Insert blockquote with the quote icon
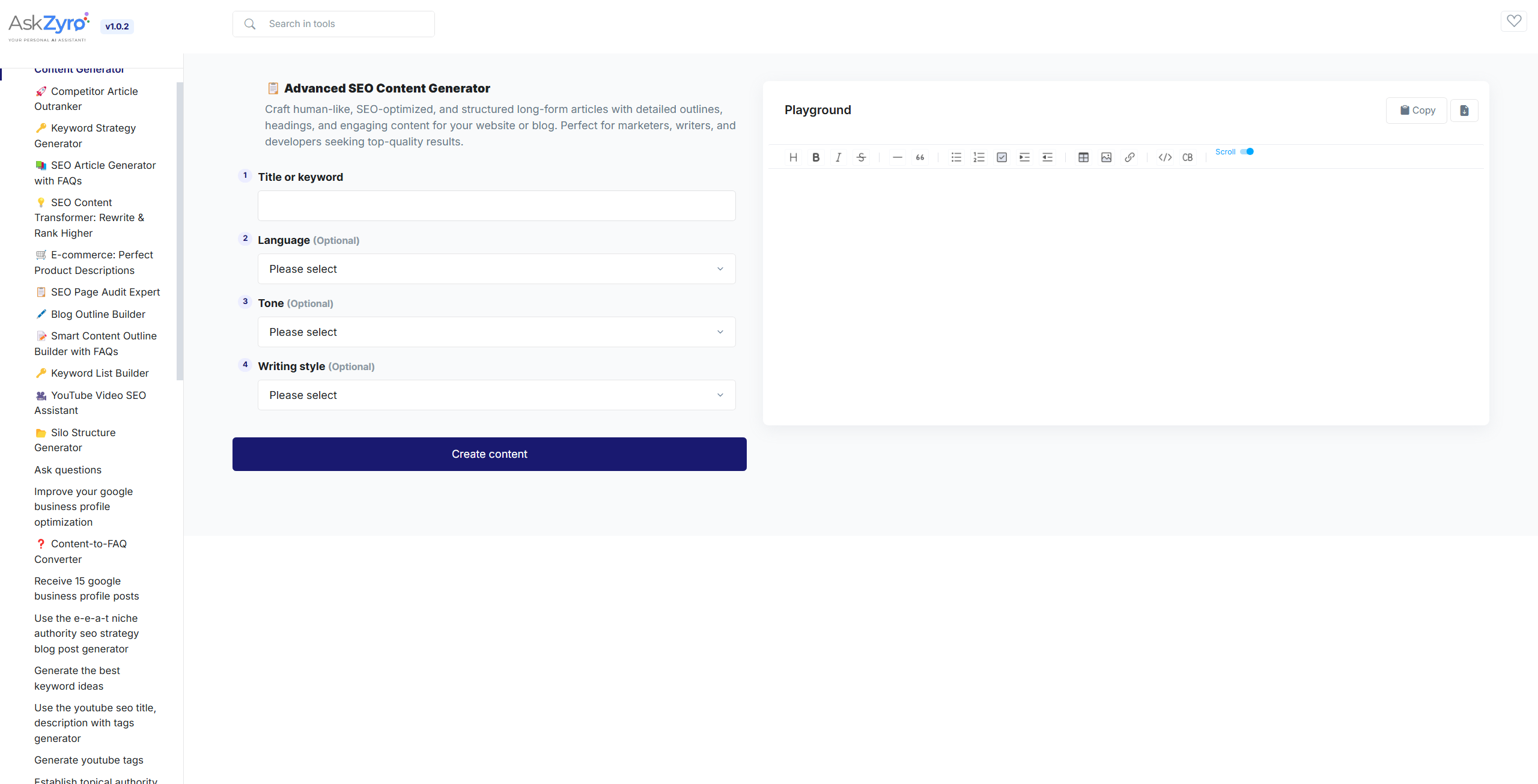Image resolution: width=1538 pixels, height=784 pixels. 920,157
